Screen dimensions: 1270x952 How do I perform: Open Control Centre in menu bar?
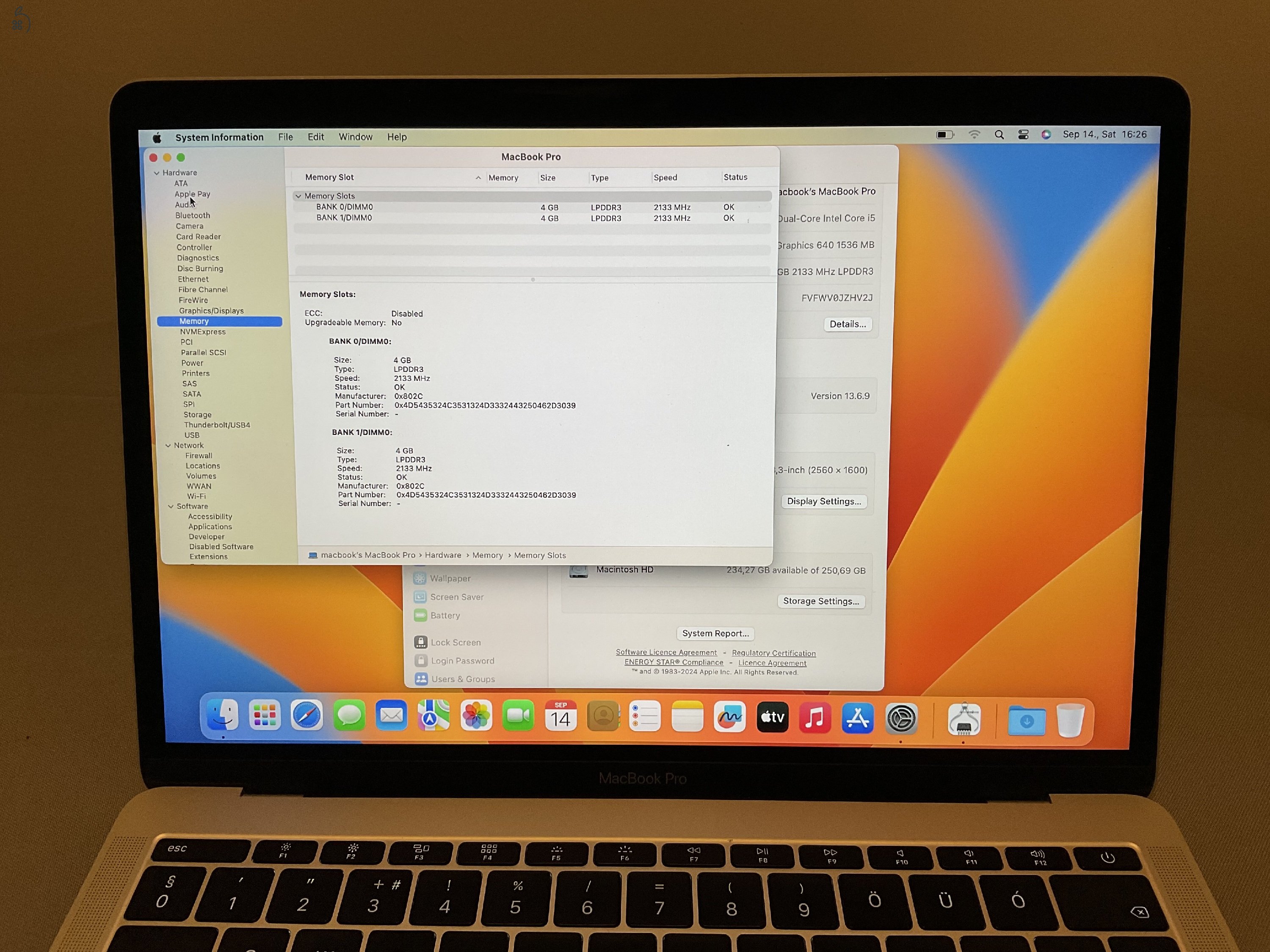point(1023,135)
